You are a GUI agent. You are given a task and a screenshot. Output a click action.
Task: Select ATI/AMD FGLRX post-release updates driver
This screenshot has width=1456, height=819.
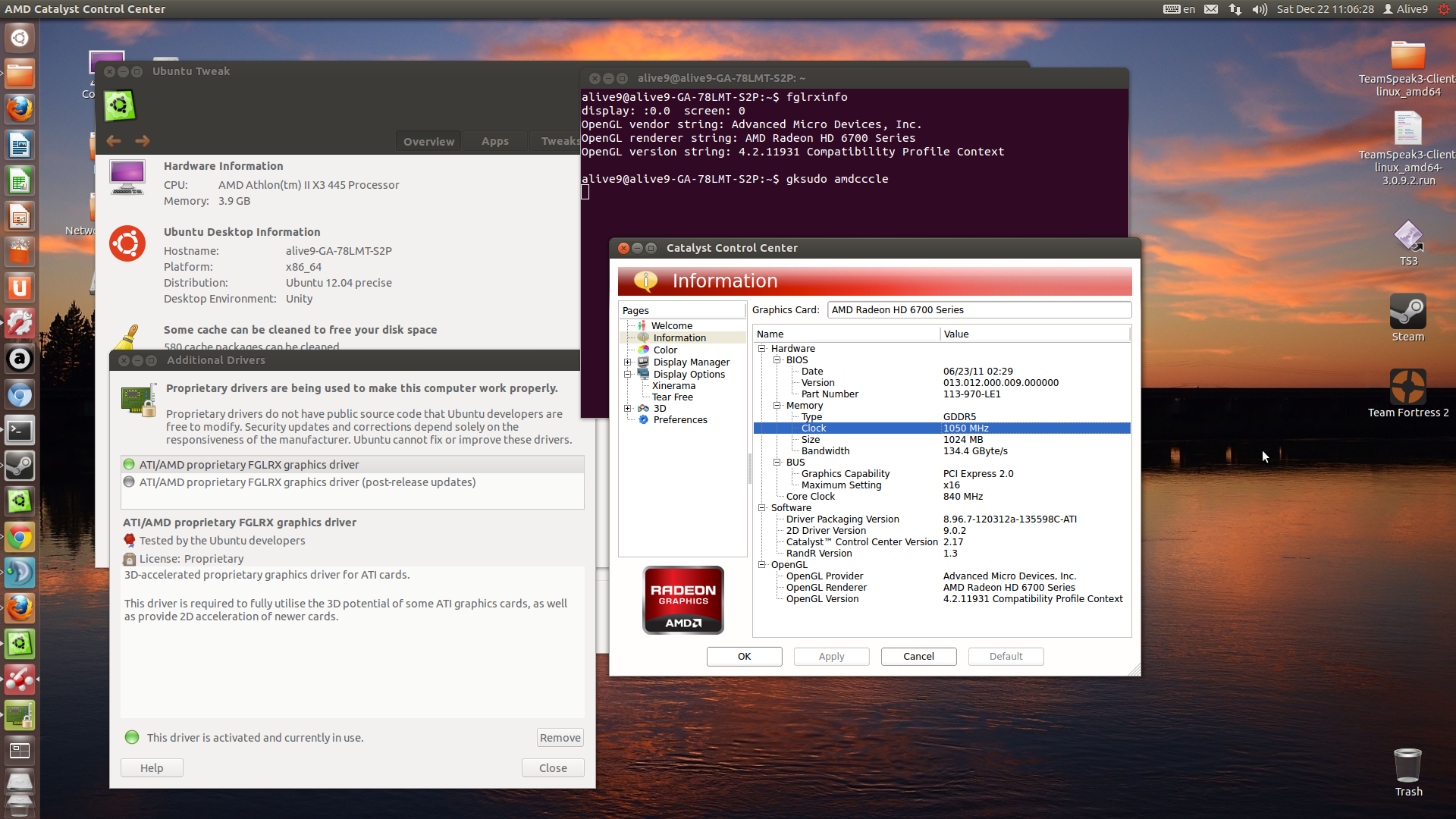(x=307, y=482)
